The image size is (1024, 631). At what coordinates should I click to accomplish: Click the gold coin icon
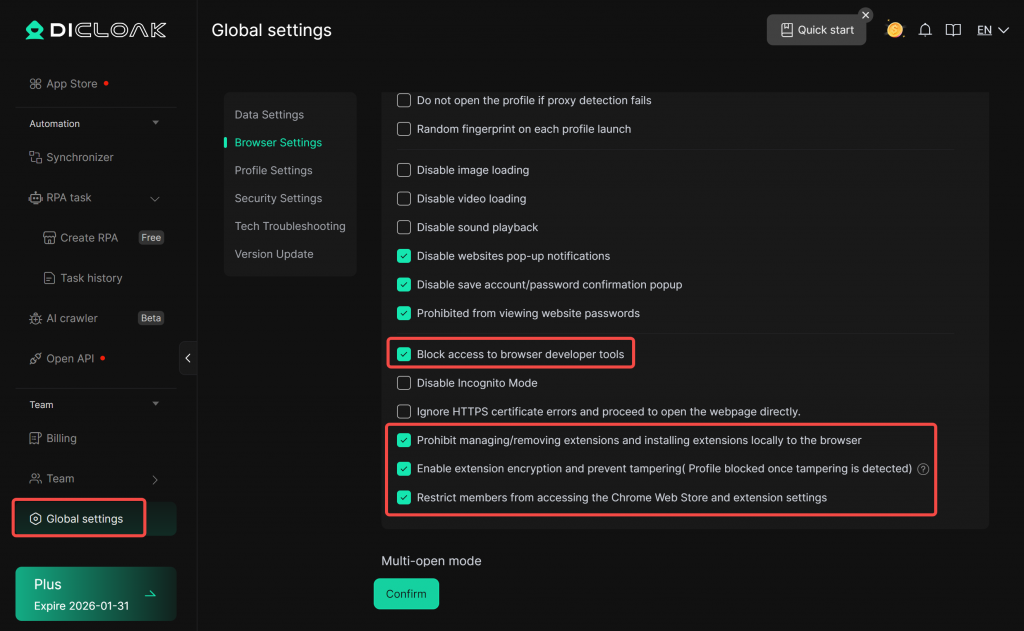pyautogui.click(x=895, y=30)
